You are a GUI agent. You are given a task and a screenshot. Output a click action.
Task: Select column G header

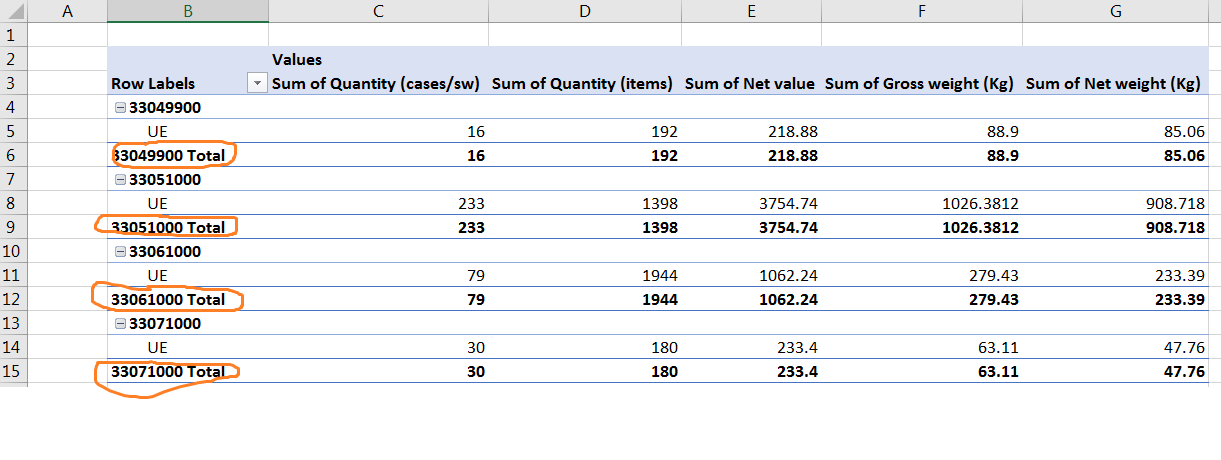point(1116,12)
